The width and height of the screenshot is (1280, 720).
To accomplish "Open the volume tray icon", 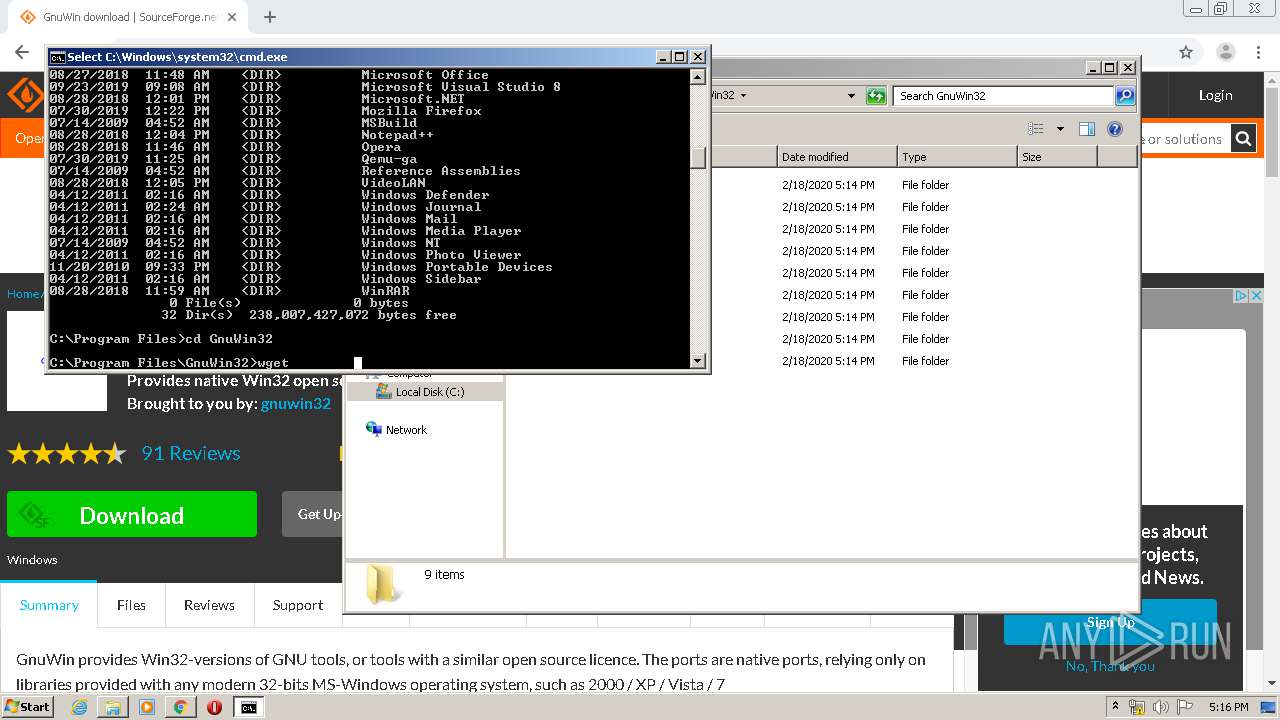I will pos(1161,707).
